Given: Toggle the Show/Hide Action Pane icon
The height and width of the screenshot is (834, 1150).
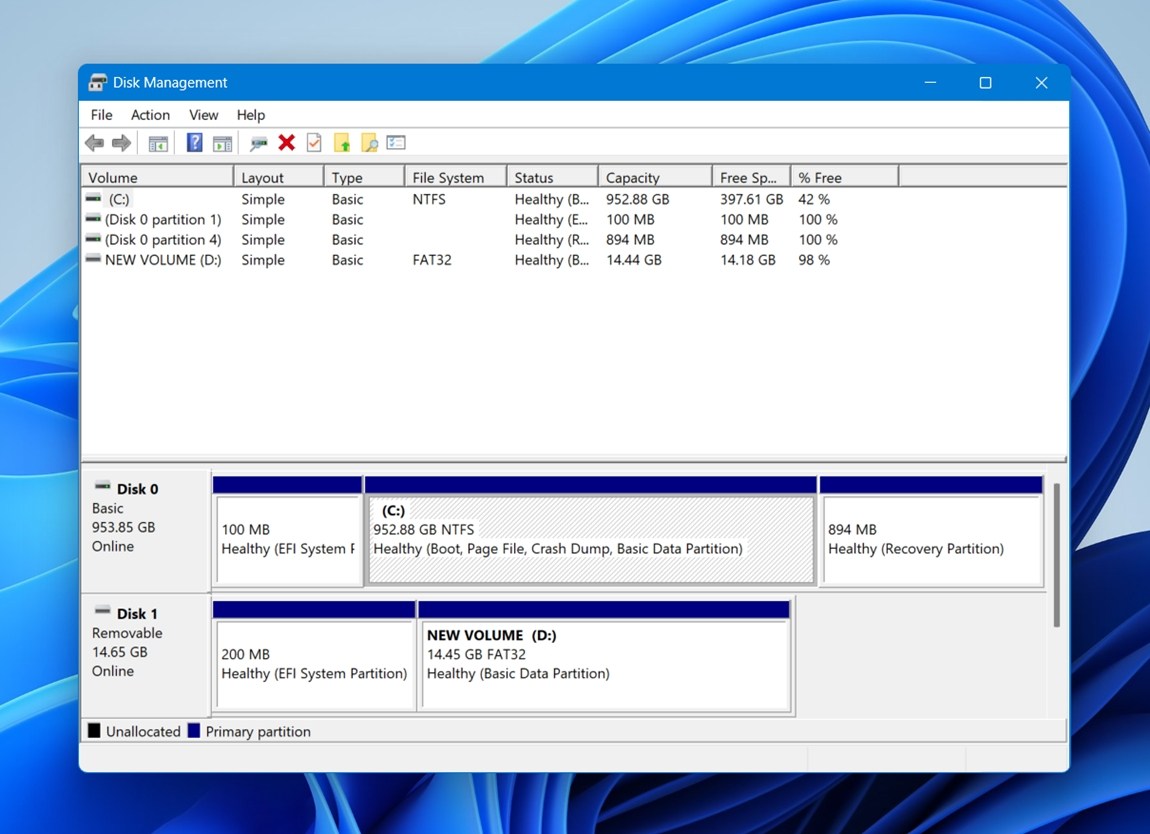Looking at the screenshot, I should pos(222,143).
